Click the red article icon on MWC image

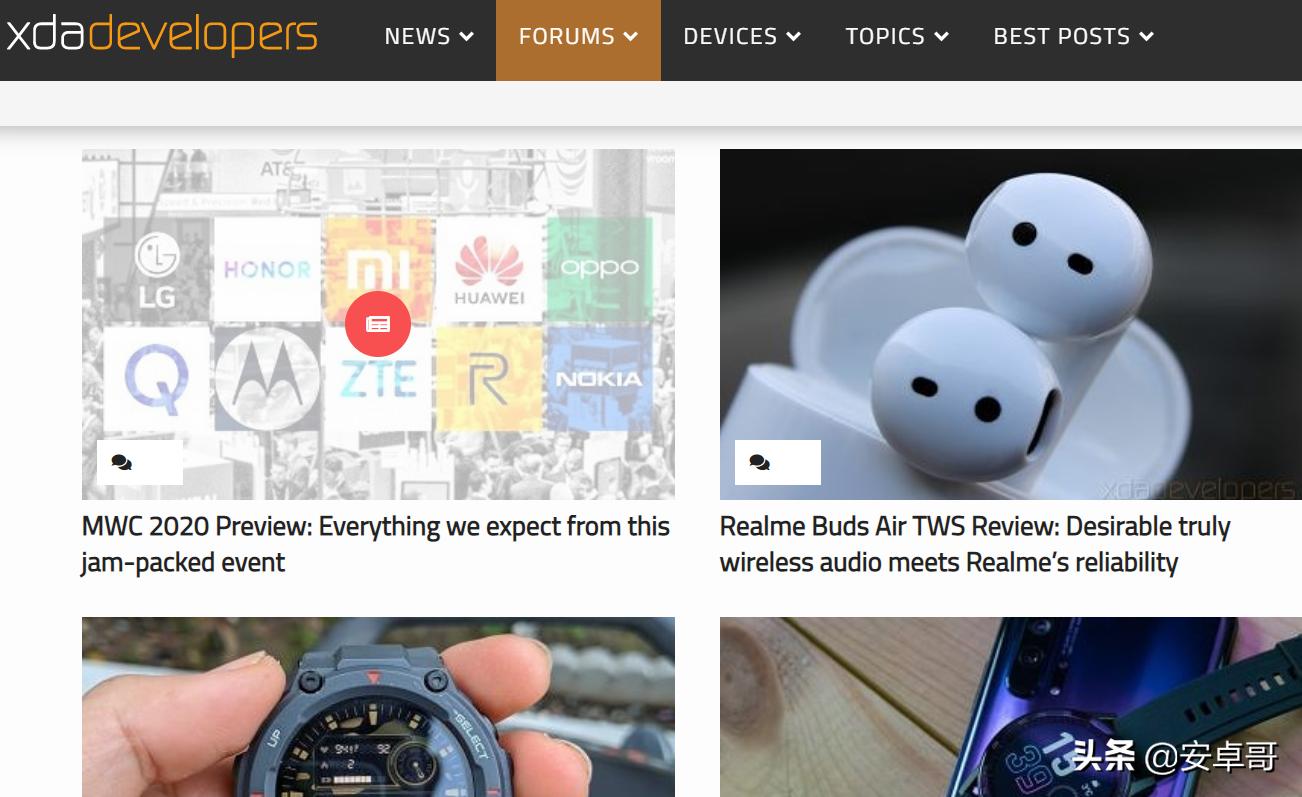[x=378, y=323]
